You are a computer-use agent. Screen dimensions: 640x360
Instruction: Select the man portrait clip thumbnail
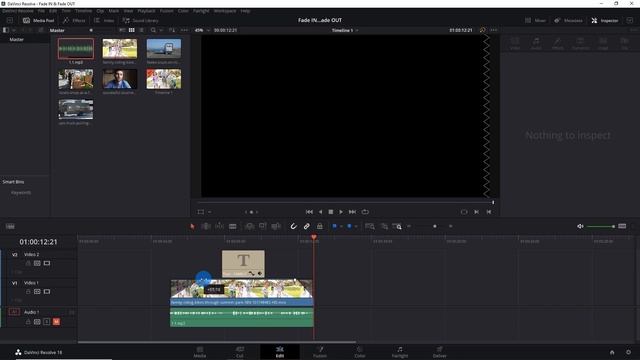coord(120,79)
